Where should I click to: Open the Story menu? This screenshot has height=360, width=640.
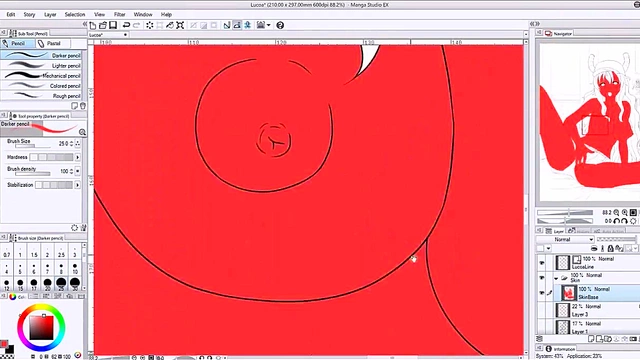coord(29,14)
